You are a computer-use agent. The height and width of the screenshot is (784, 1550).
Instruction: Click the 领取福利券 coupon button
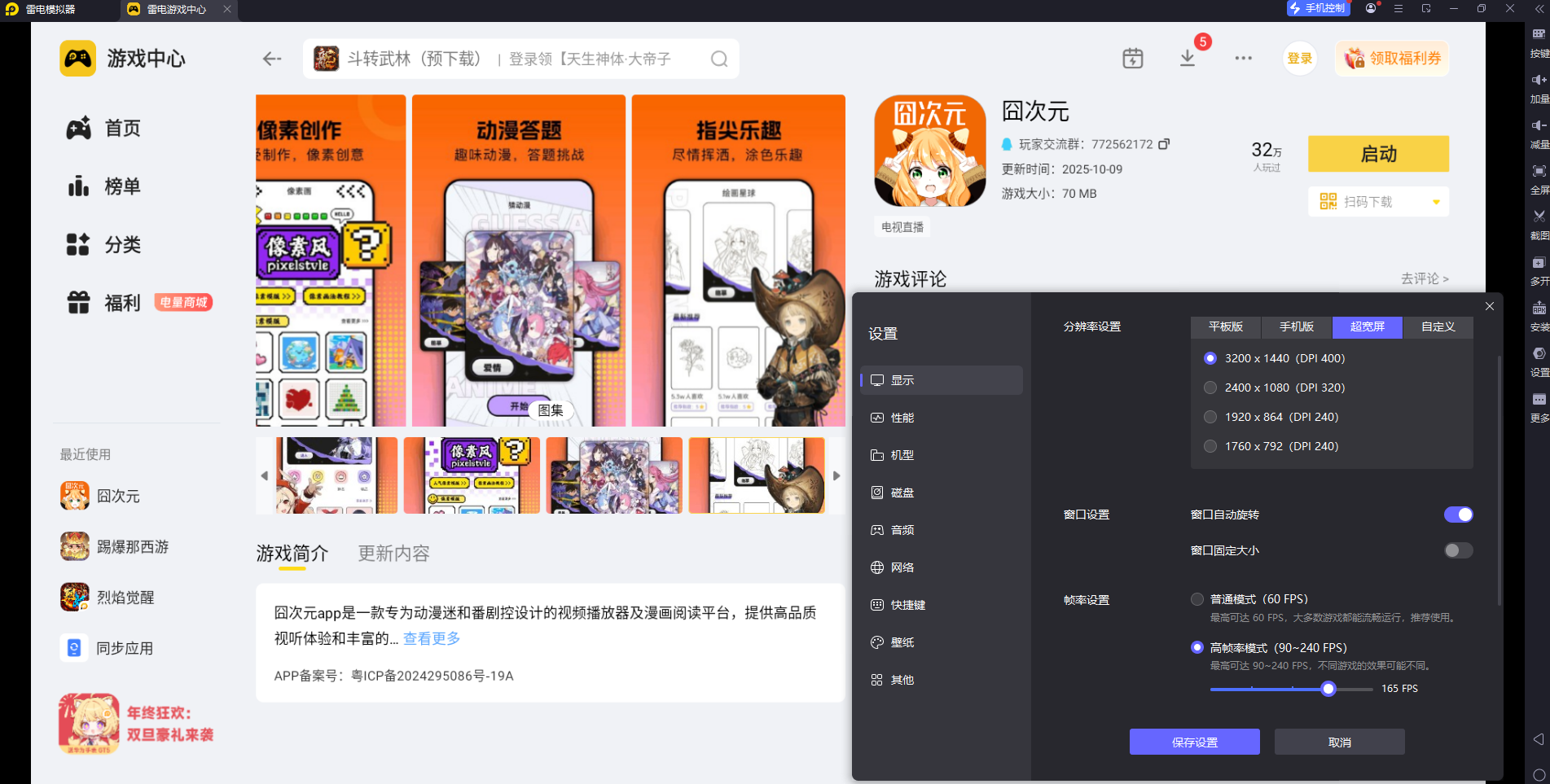[x=1392, y=59]
